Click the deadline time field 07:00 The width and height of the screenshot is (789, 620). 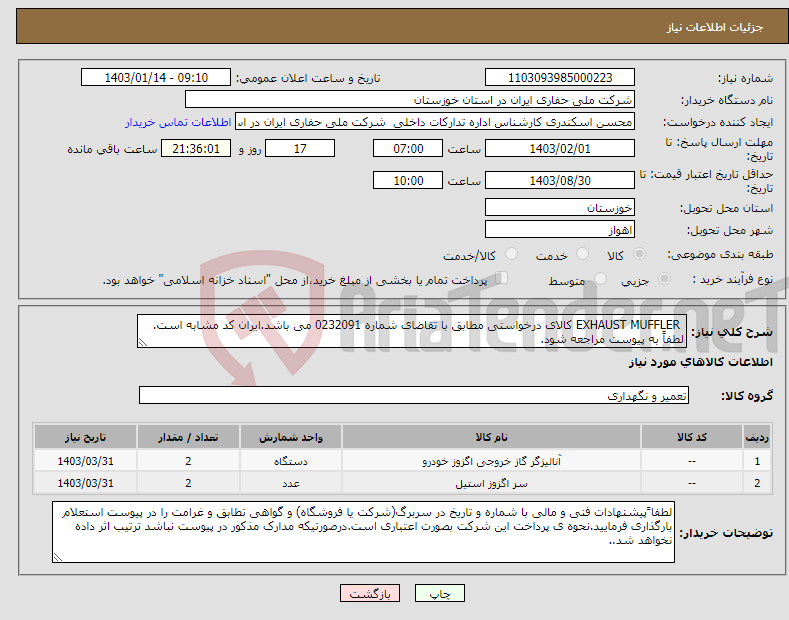[408, 148]
